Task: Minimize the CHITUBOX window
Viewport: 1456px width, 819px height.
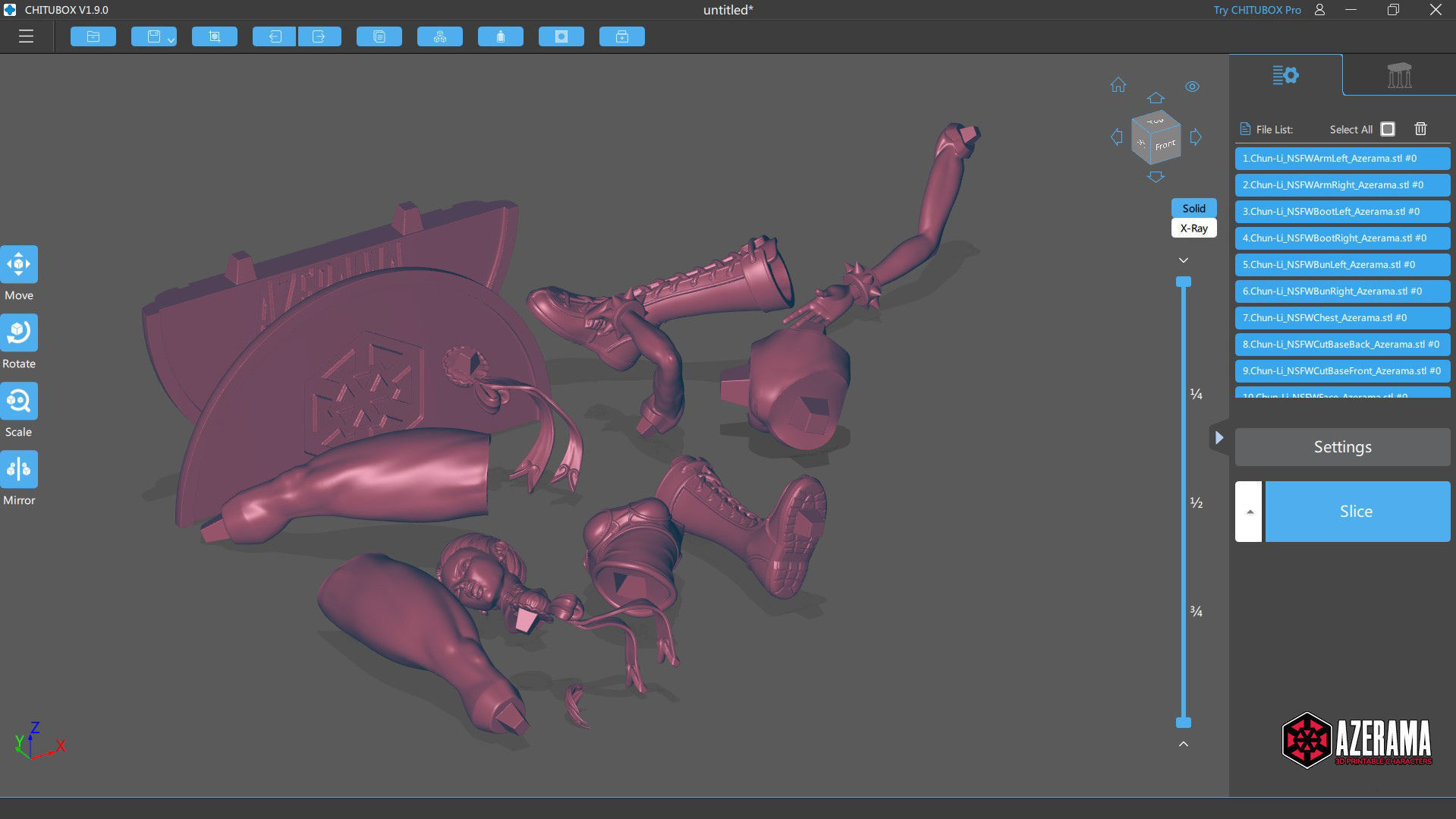Action: click(x=1351, y=10)
